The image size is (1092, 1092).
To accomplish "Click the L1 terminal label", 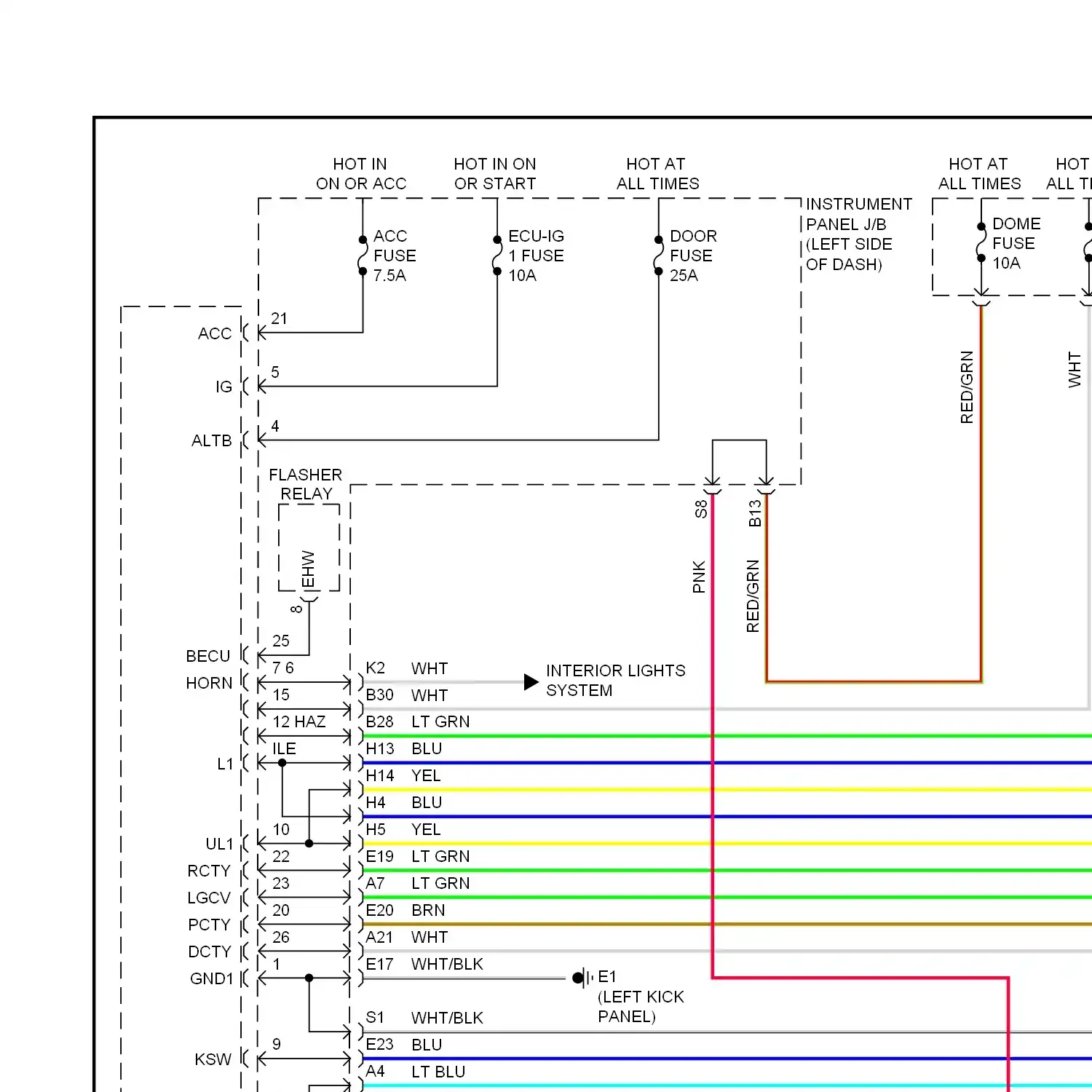I will pos(225,764).
